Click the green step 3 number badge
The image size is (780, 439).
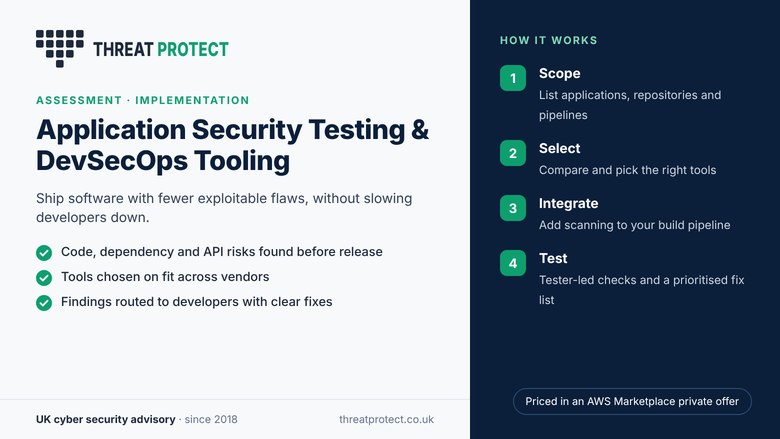tap(513, 208)
